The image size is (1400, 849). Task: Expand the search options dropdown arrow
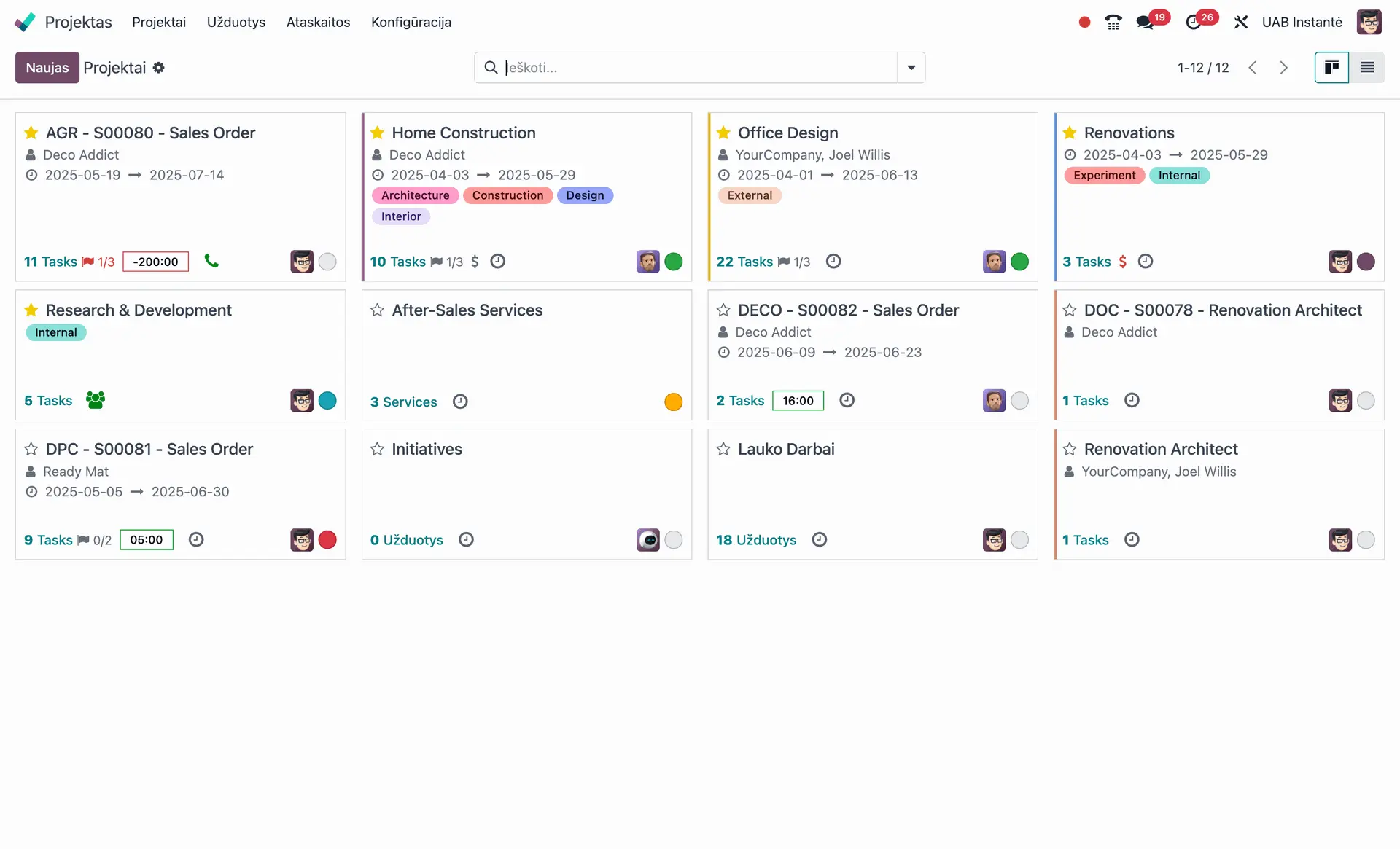click(x=911, y=68)
